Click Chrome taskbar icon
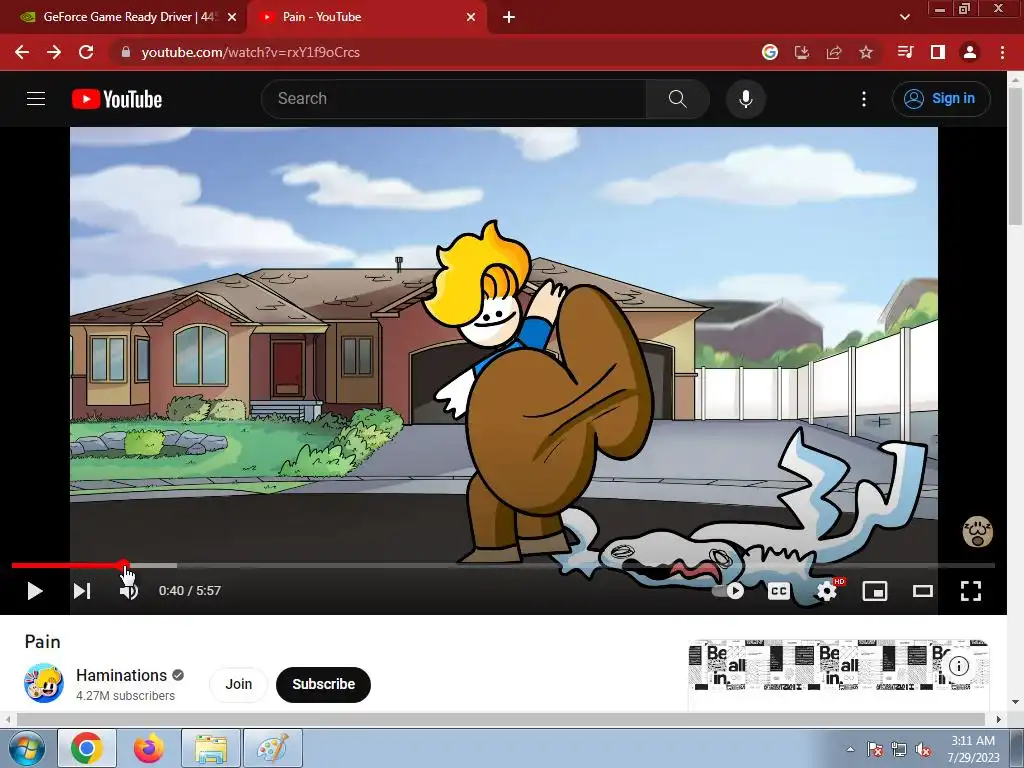 tap(87, 748)
